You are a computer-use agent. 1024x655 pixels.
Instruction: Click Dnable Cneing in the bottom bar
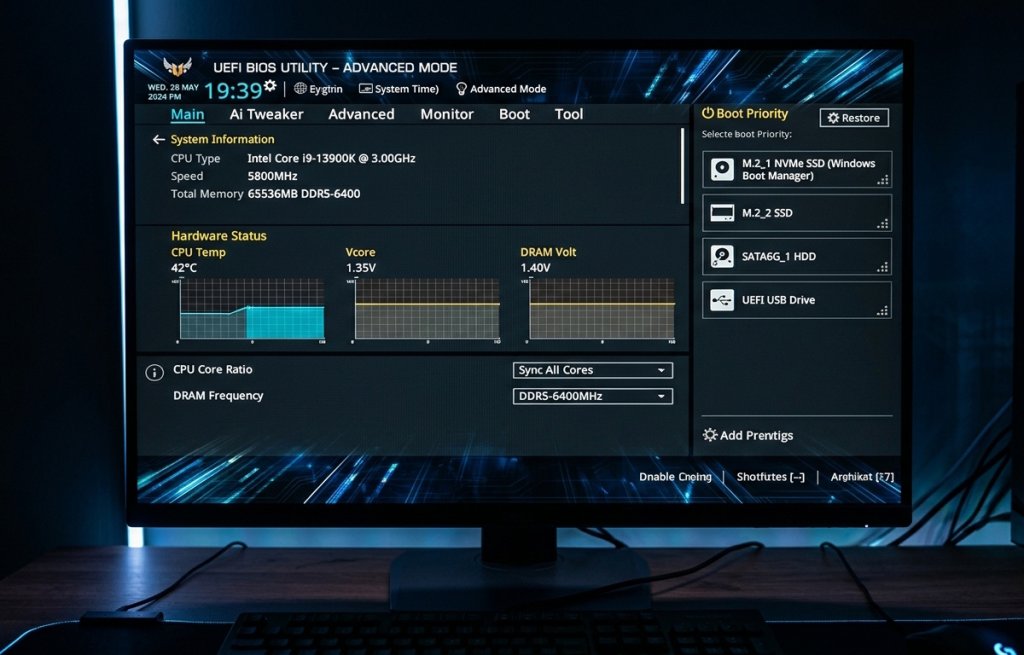click(x=675, y=477)
